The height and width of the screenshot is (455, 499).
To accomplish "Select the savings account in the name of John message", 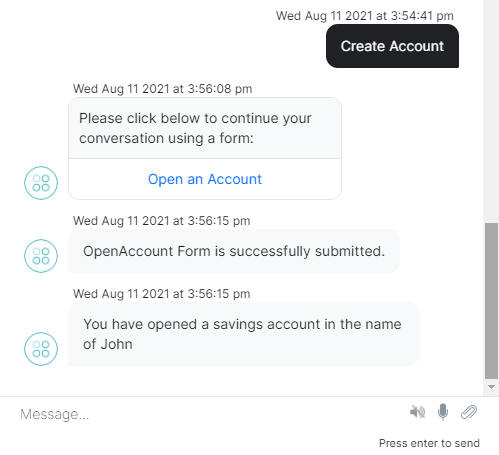I will [244, 334].
